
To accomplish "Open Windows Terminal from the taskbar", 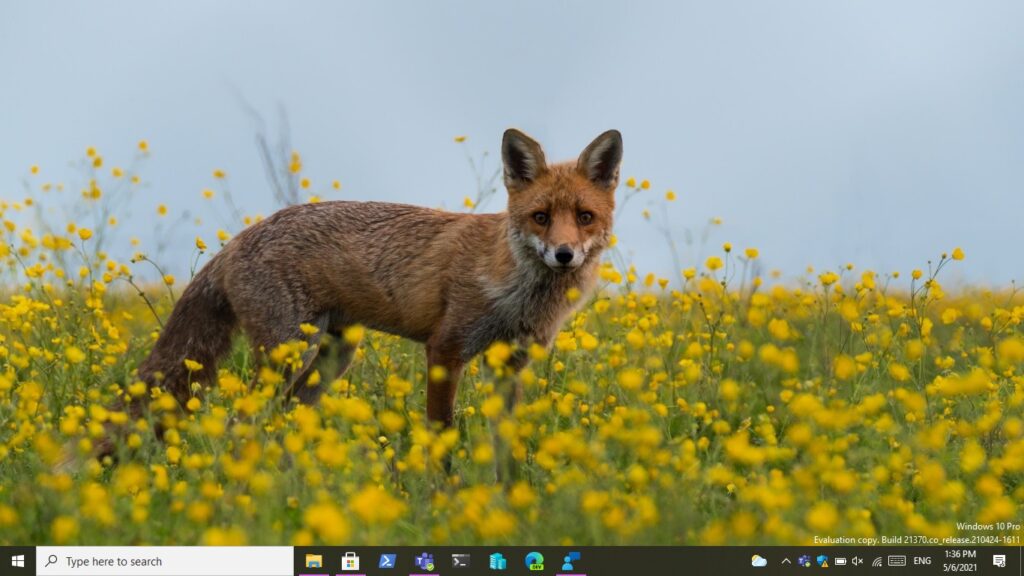I will 460,561.
